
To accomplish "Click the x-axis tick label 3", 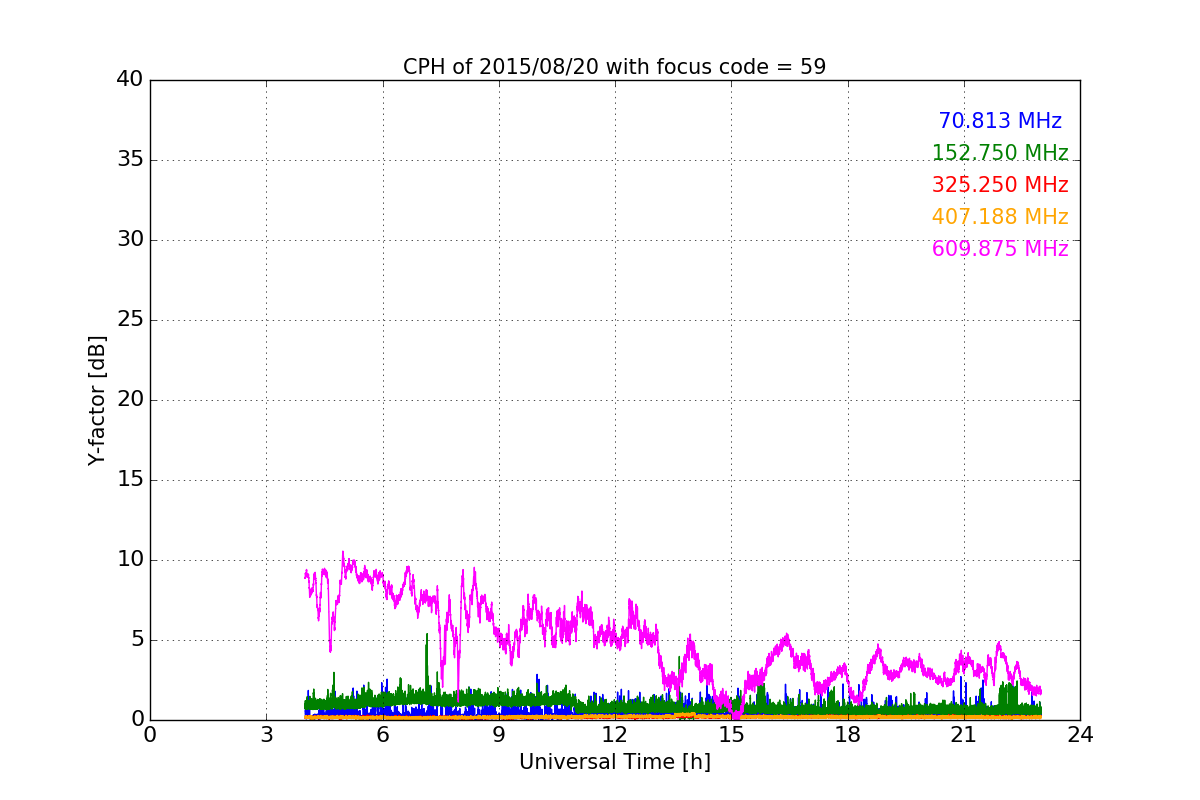I will point(266,735).
